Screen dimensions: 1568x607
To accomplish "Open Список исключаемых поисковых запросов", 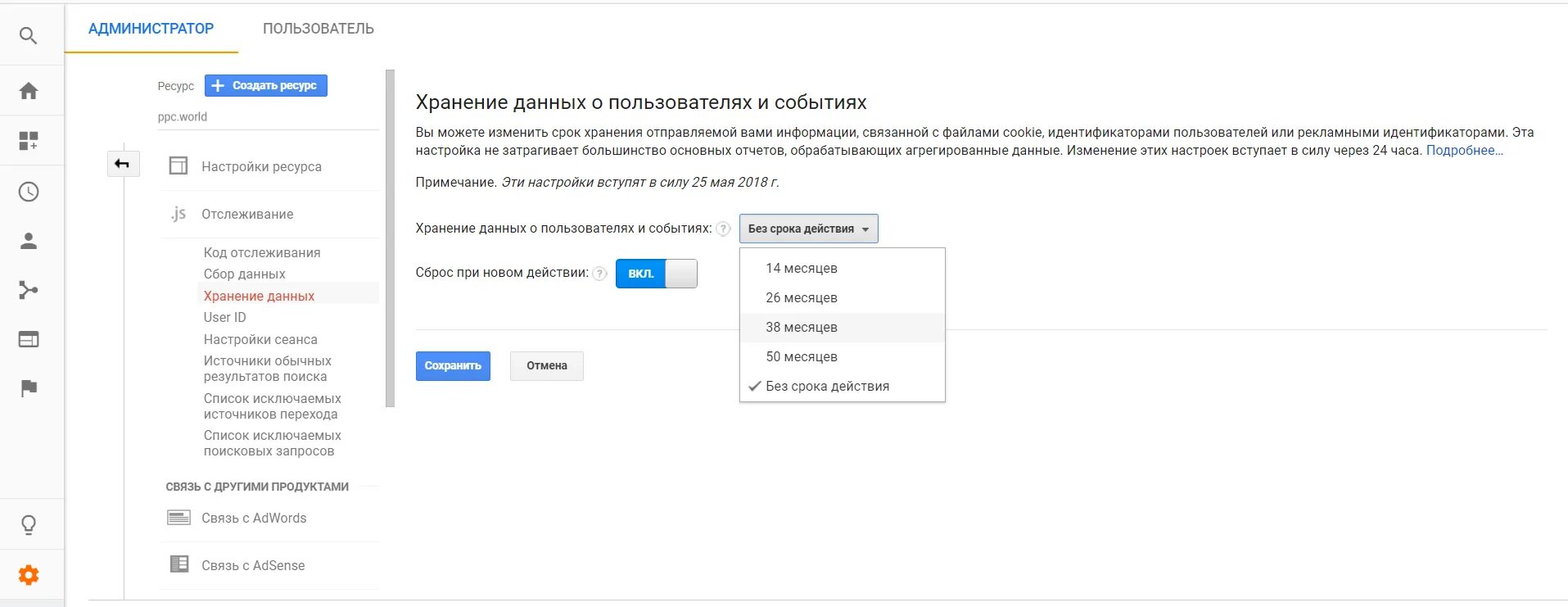I will click(x=272, y=443).
